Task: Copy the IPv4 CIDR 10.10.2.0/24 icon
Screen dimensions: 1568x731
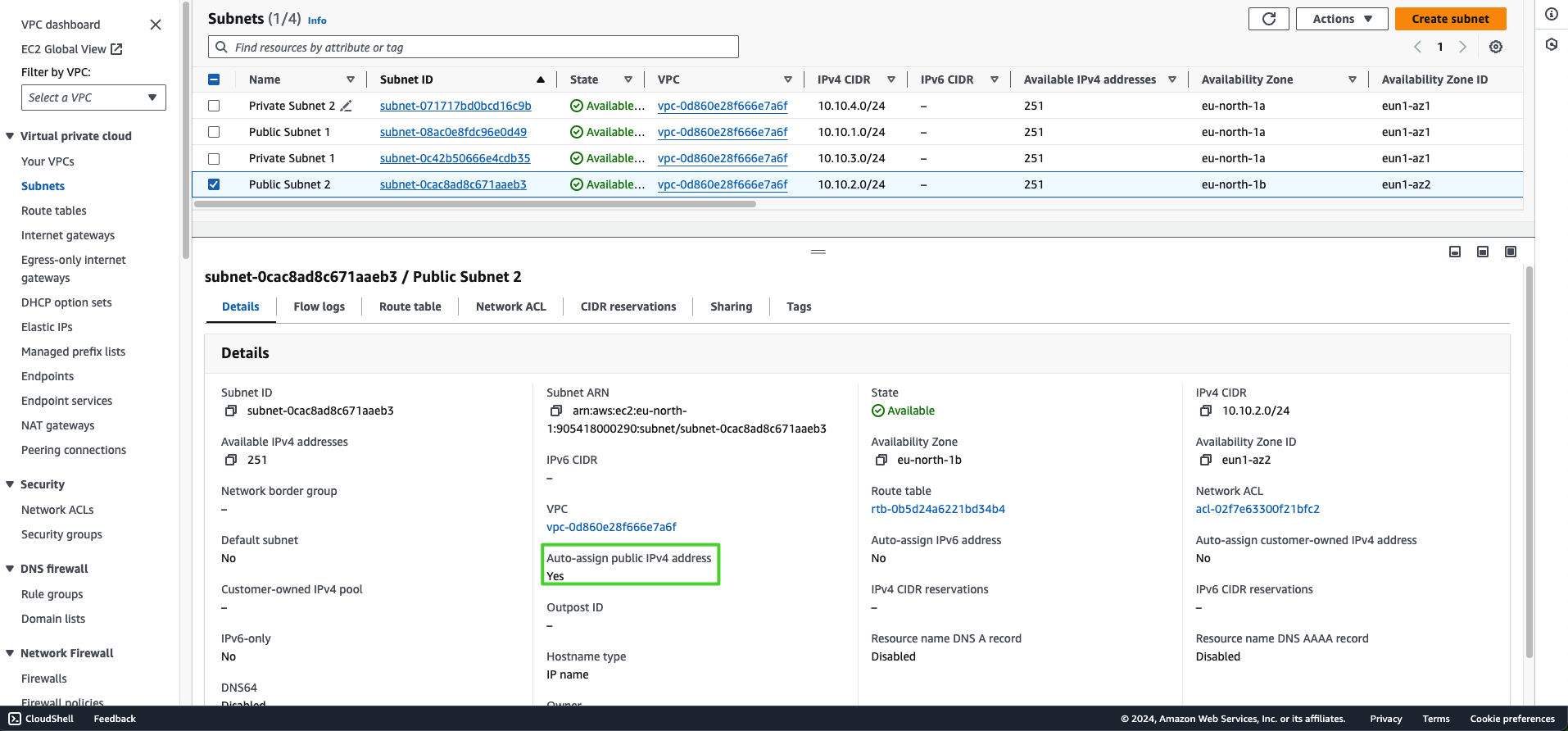Action: click(1205, 411)
